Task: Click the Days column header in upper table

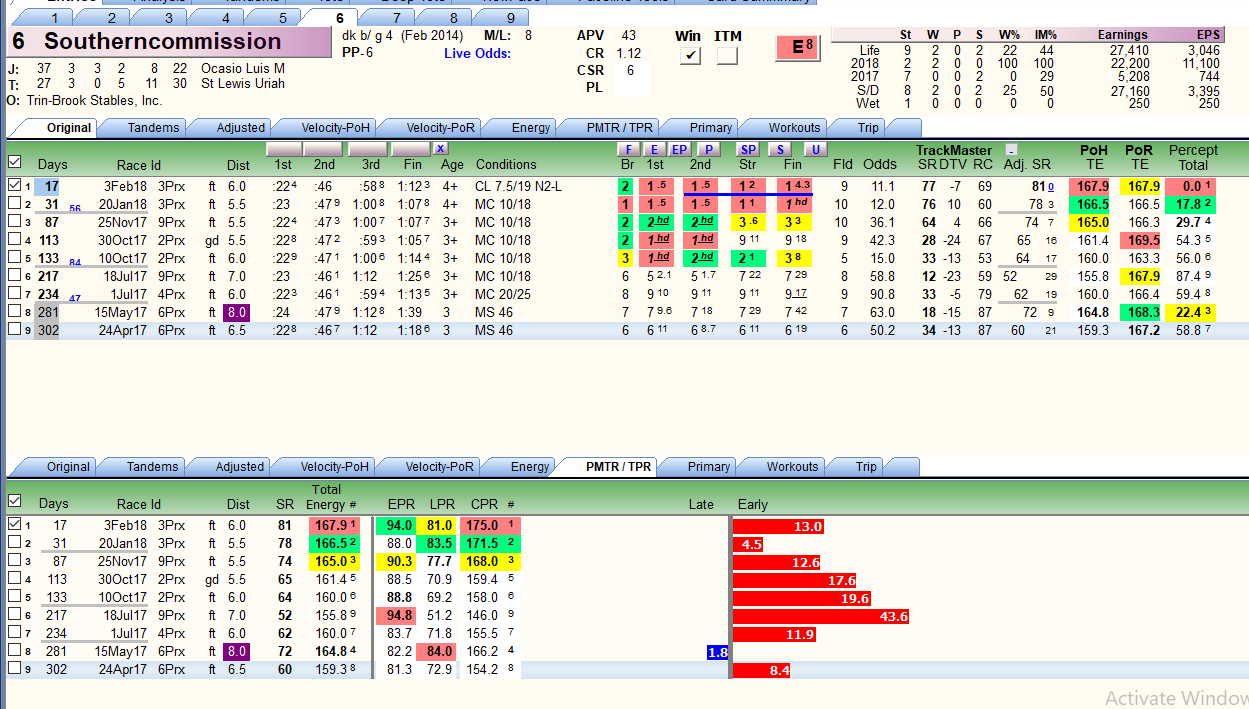Action: pos(53,164)
